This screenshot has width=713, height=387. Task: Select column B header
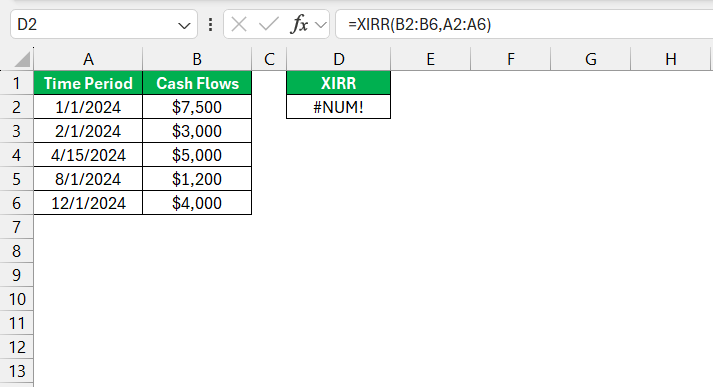pyautogui.click(x=197, y=59)
